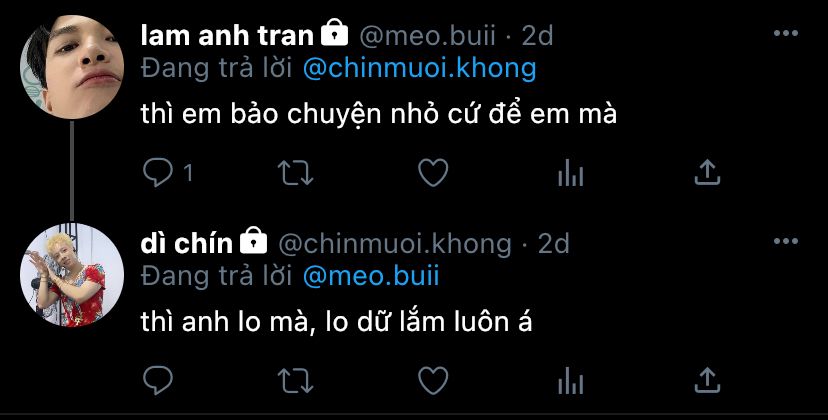
Task: Open dì chín's profile picture
Action: coord(72,275)
